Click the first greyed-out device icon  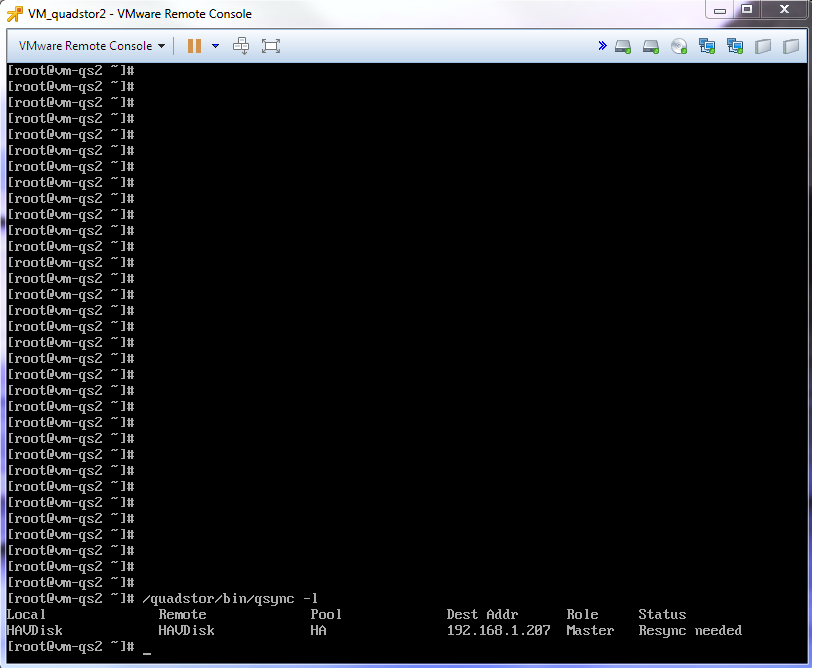pos(763,46)
